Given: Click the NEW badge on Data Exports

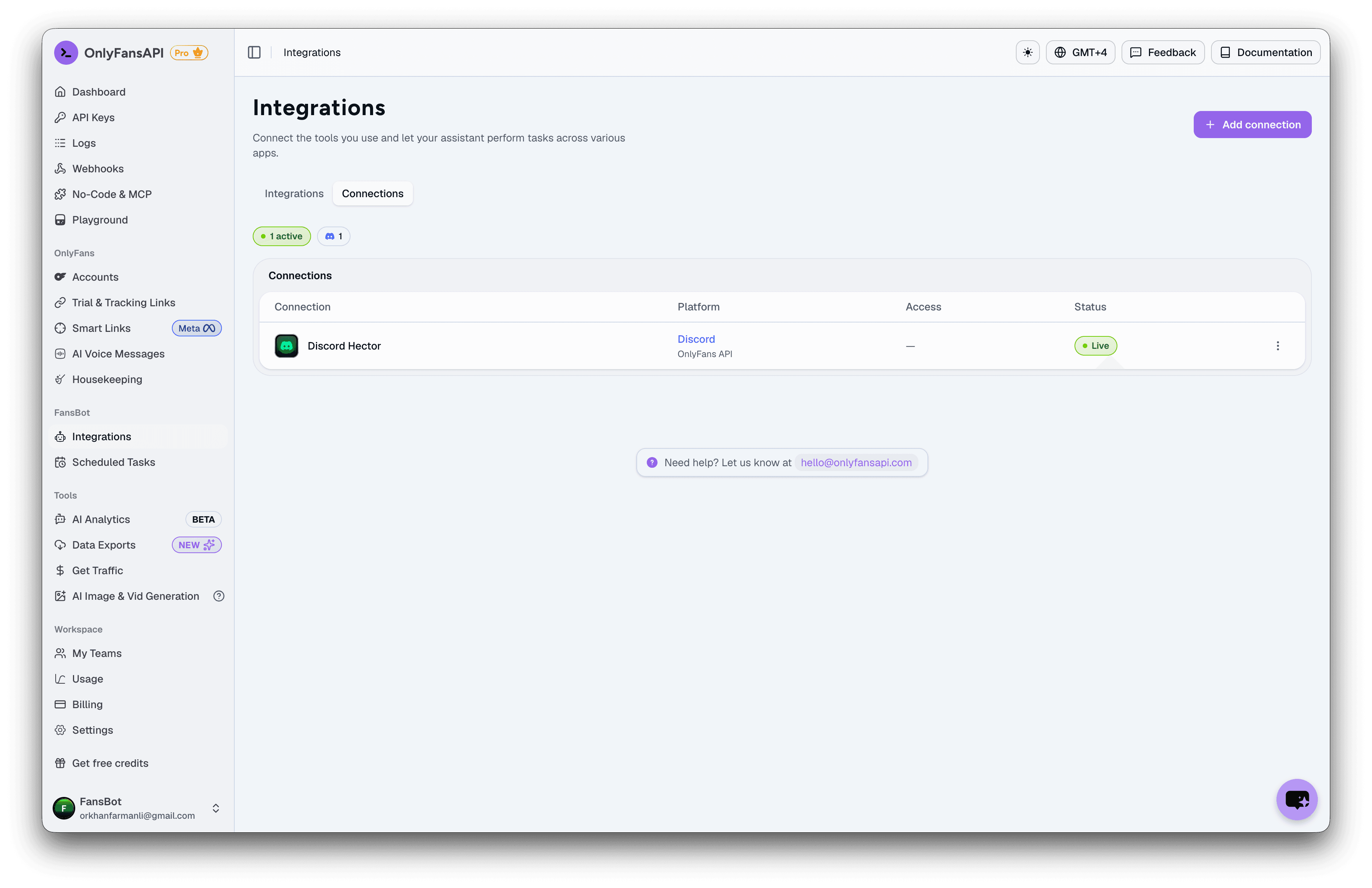Looking at the screenshot, I should pyautogui.click(x=196, y=545).
